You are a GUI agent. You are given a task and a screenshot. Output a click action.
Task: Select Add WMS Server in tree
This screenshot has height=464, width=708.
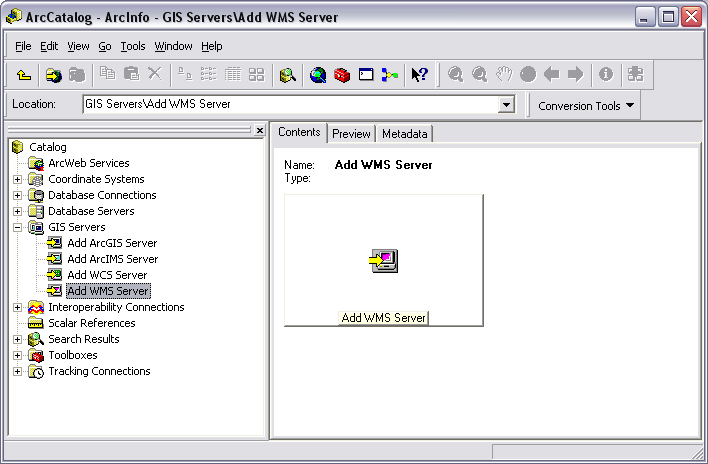pyautogui.click(x=108, y=291)
